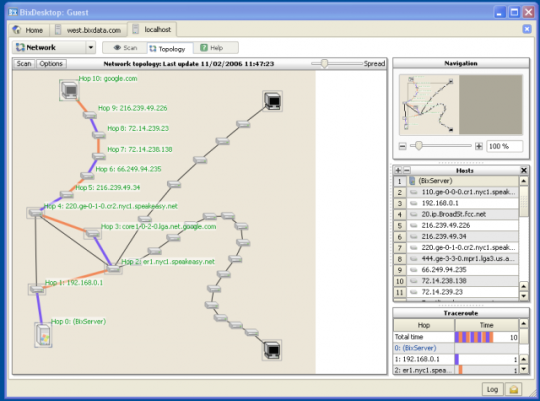The image size is (540, 401).
Task: Select host row 216.239.49.34
Action: tap(456, 236)
